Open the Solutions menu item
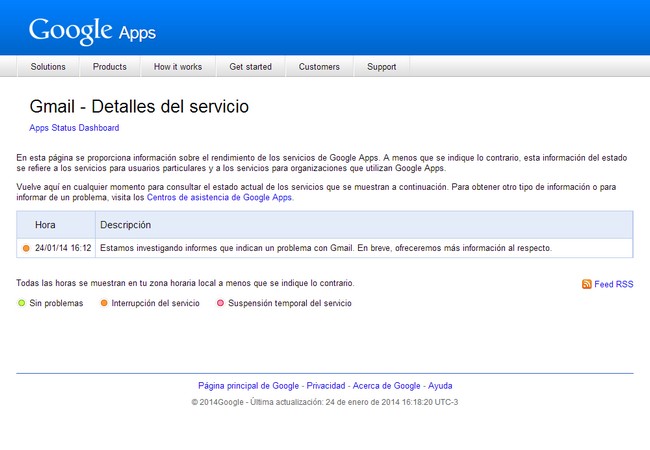The width and height of the screenshot is (650, 450). [x=48, y=67]
